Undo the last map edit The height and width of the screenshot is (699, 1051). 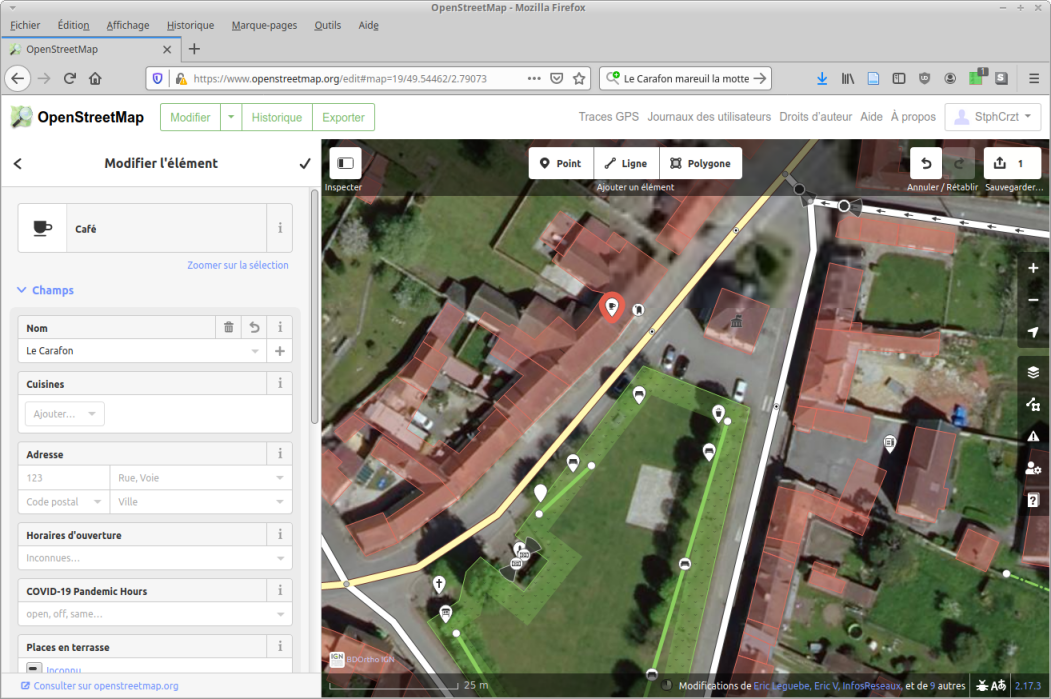(x=926, y=163)
